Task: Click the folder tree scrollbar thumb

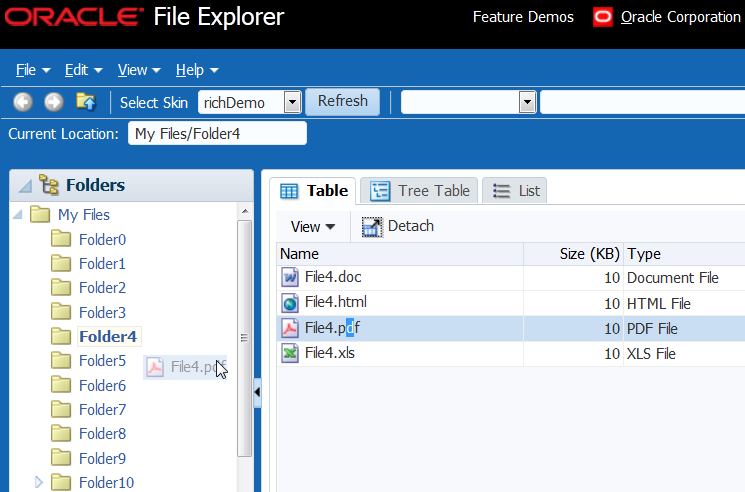Action: pyautogui.click(x=245, y=338)
